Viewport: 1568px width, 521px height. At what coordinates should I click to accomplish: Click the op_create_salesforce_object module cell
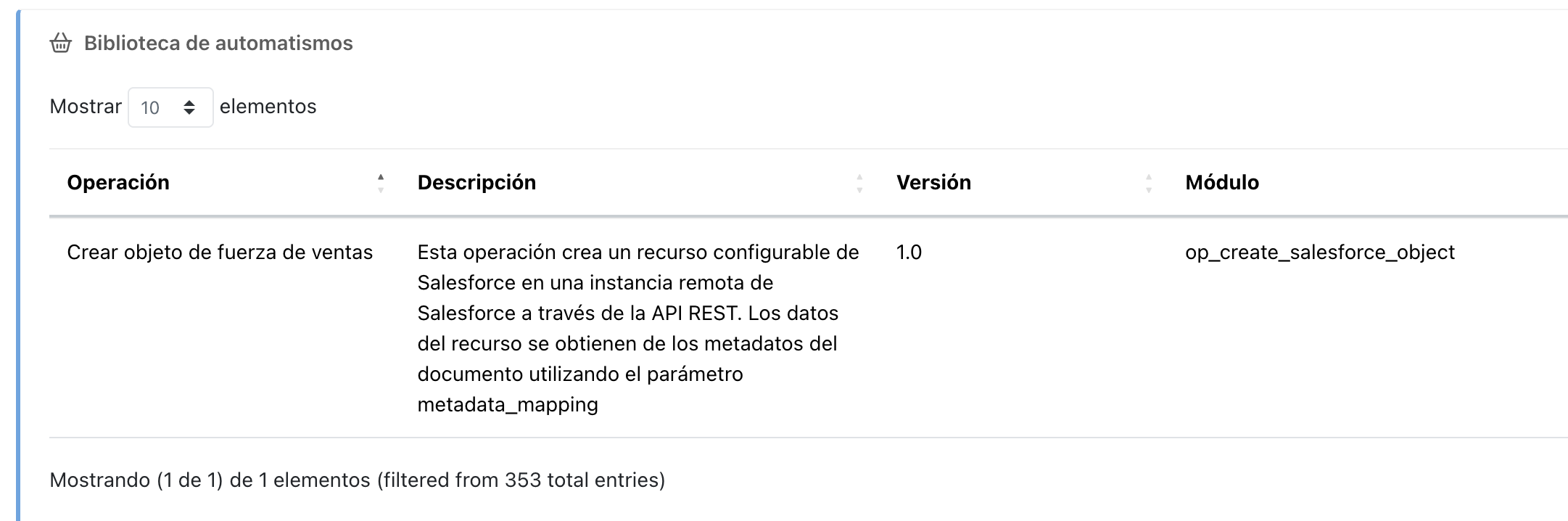tap(1320, 253)
